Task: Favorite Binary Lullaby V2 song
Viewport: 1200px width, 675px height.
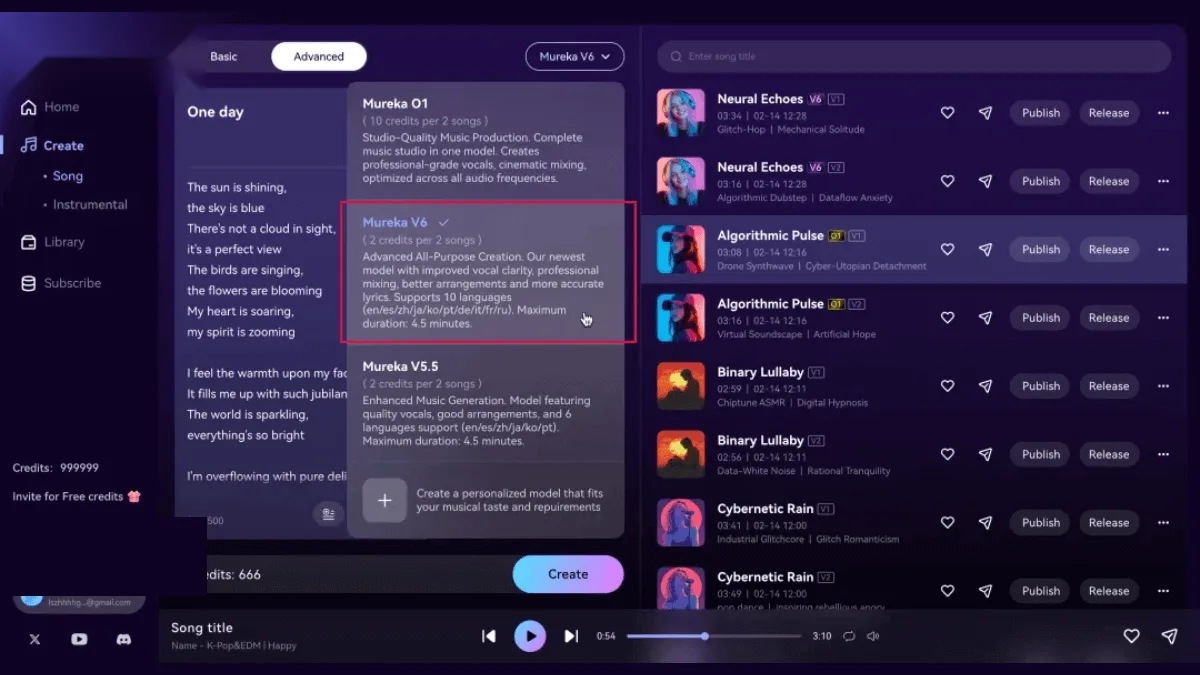Action: pos(947,454)
